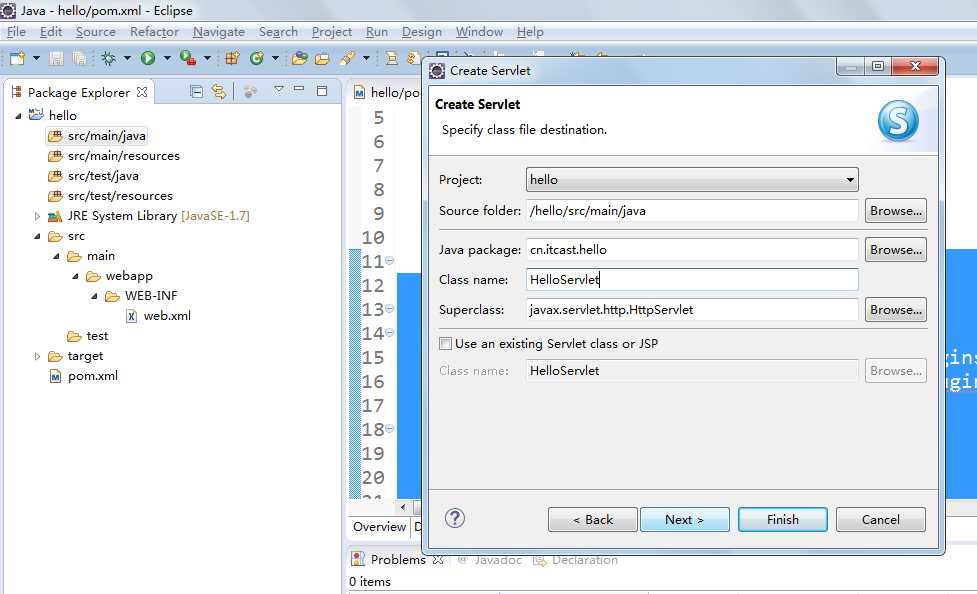The width and height of the screenshot is (977, 594).
Task: Click the src/test/java package folder icon
Action: click(55, 176)
